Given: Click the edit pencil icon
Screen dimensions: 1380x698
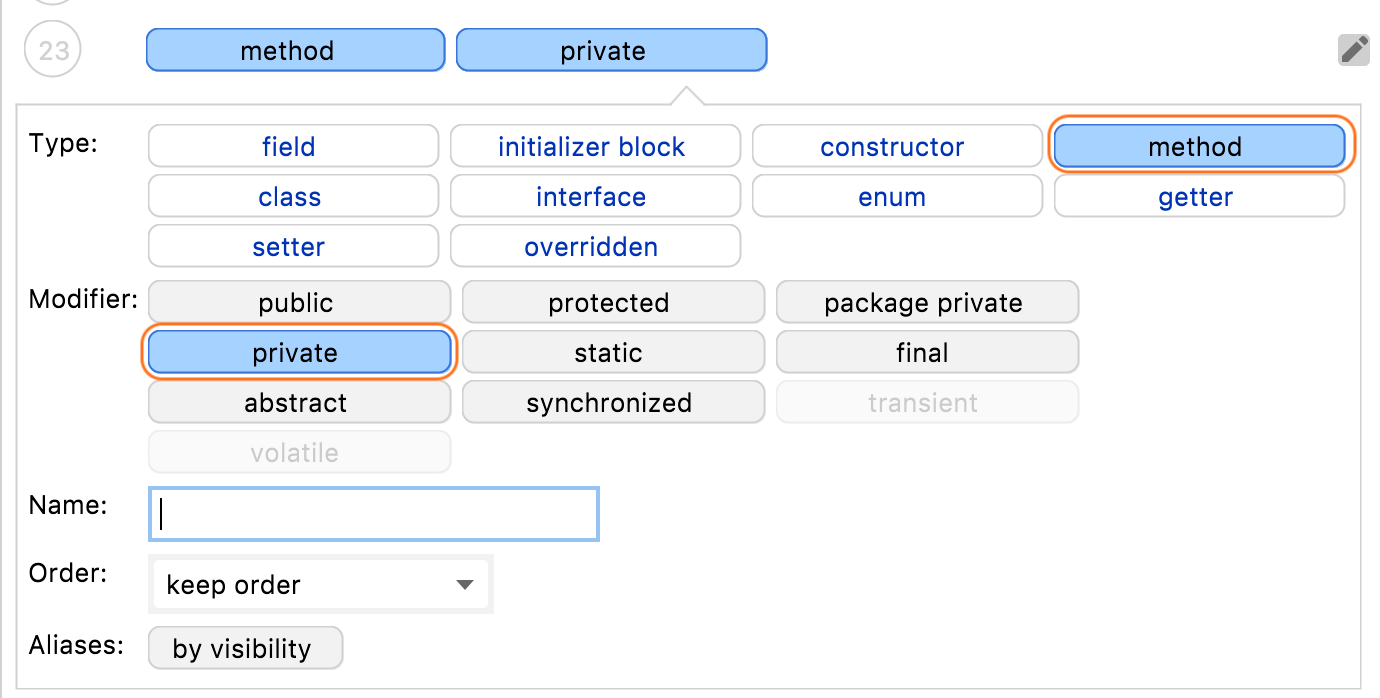Looking at the screenshot, I should tap(1354, 49).
